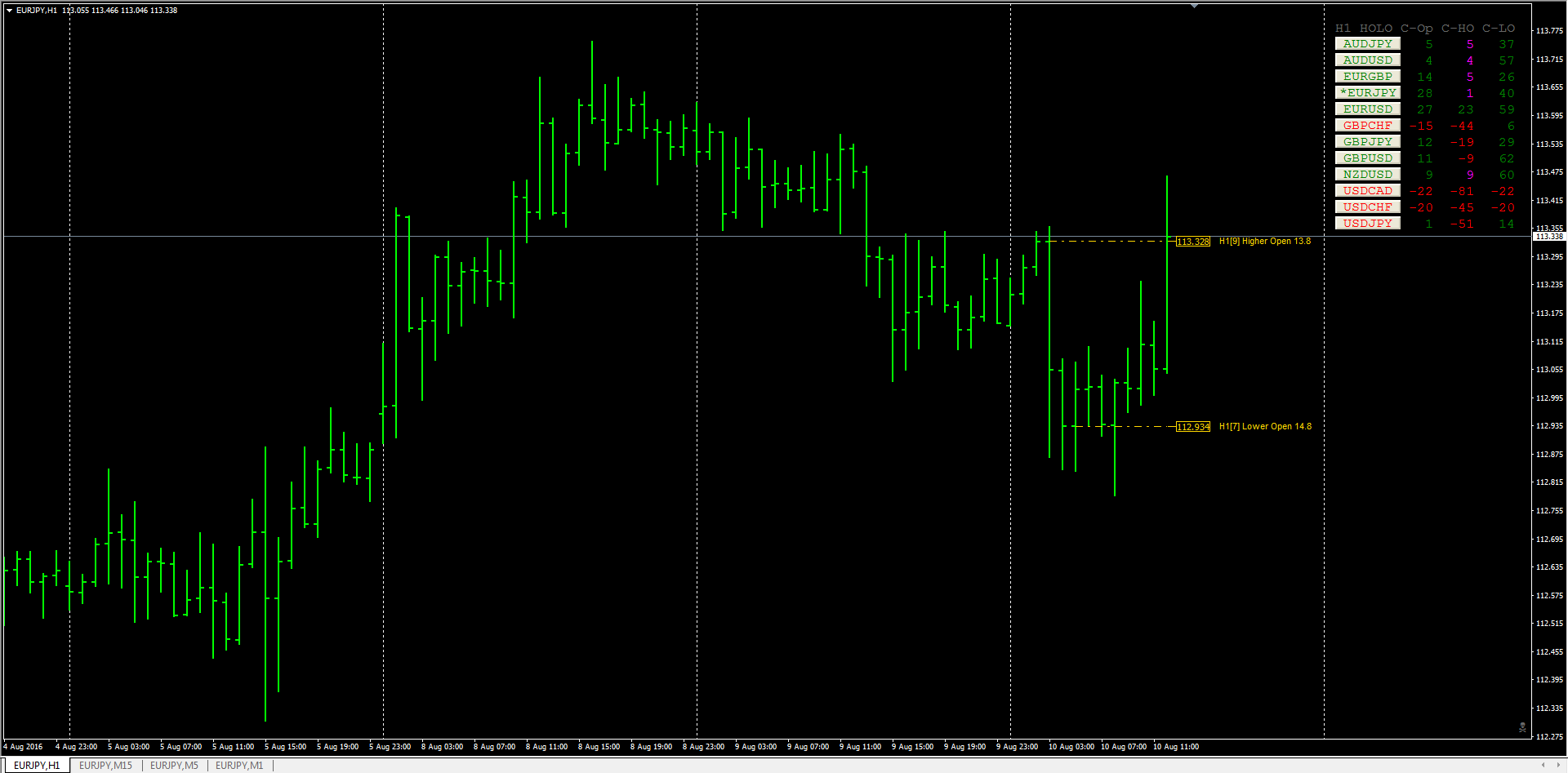Click the skull and crossbones icon
This screenshot has width=1568, height=773.
click(x=1522, y=726)
